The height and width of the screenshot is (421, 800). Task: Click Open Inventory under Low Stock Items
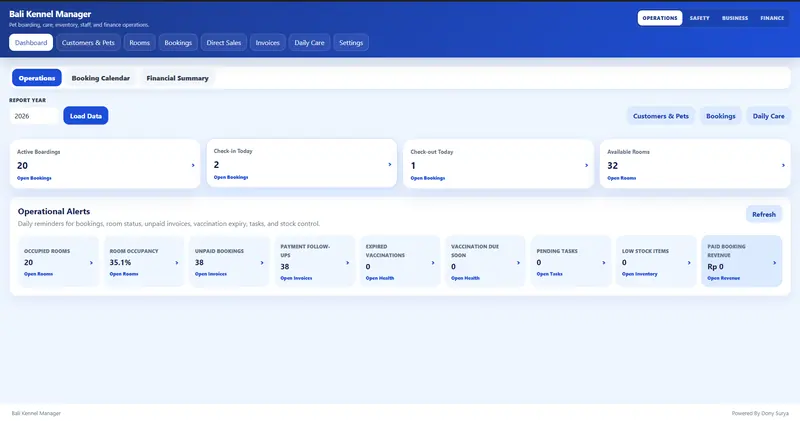coord(640,274)
